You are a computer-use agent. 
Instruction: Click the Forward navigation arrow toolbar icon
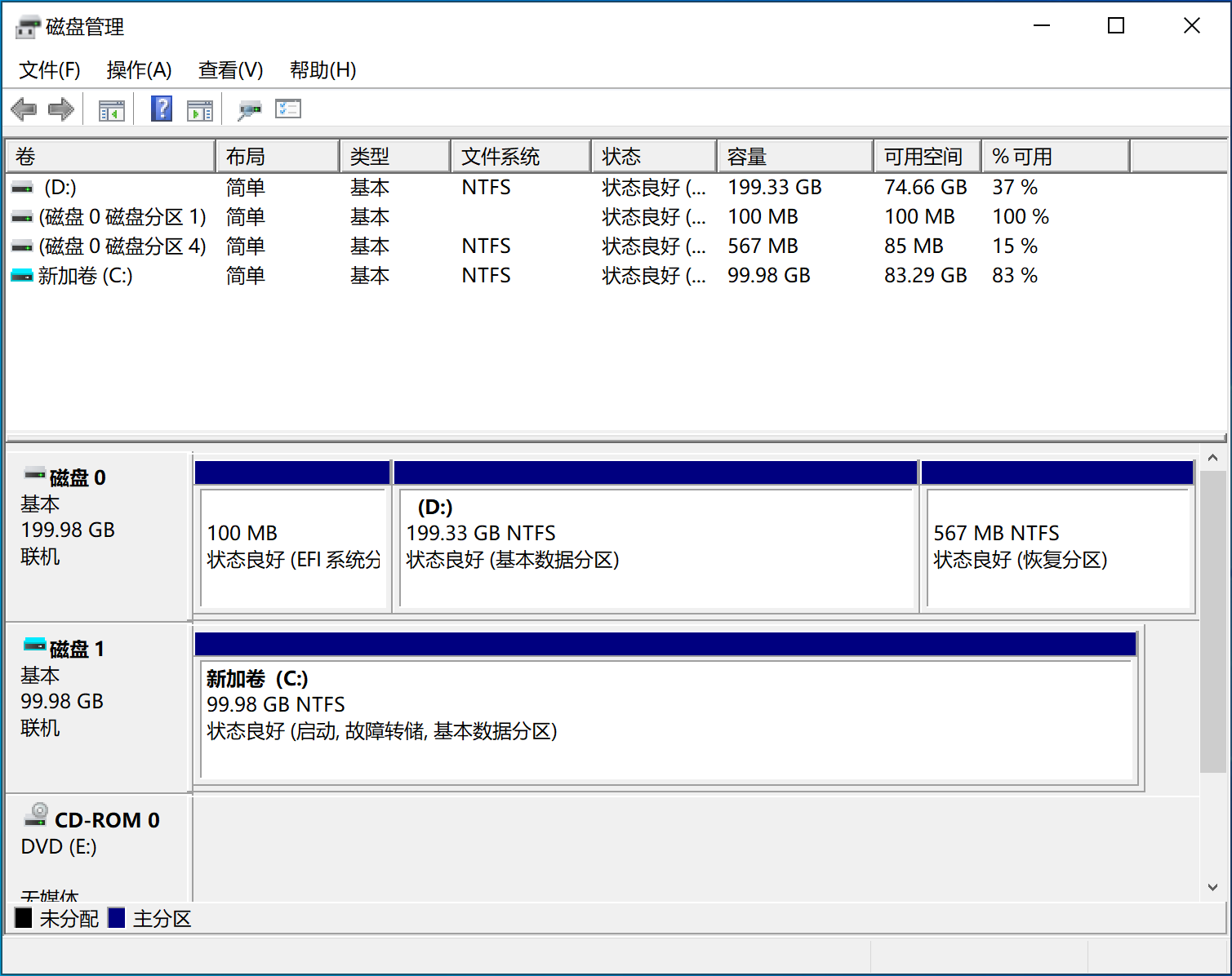[x=60, y=109]
